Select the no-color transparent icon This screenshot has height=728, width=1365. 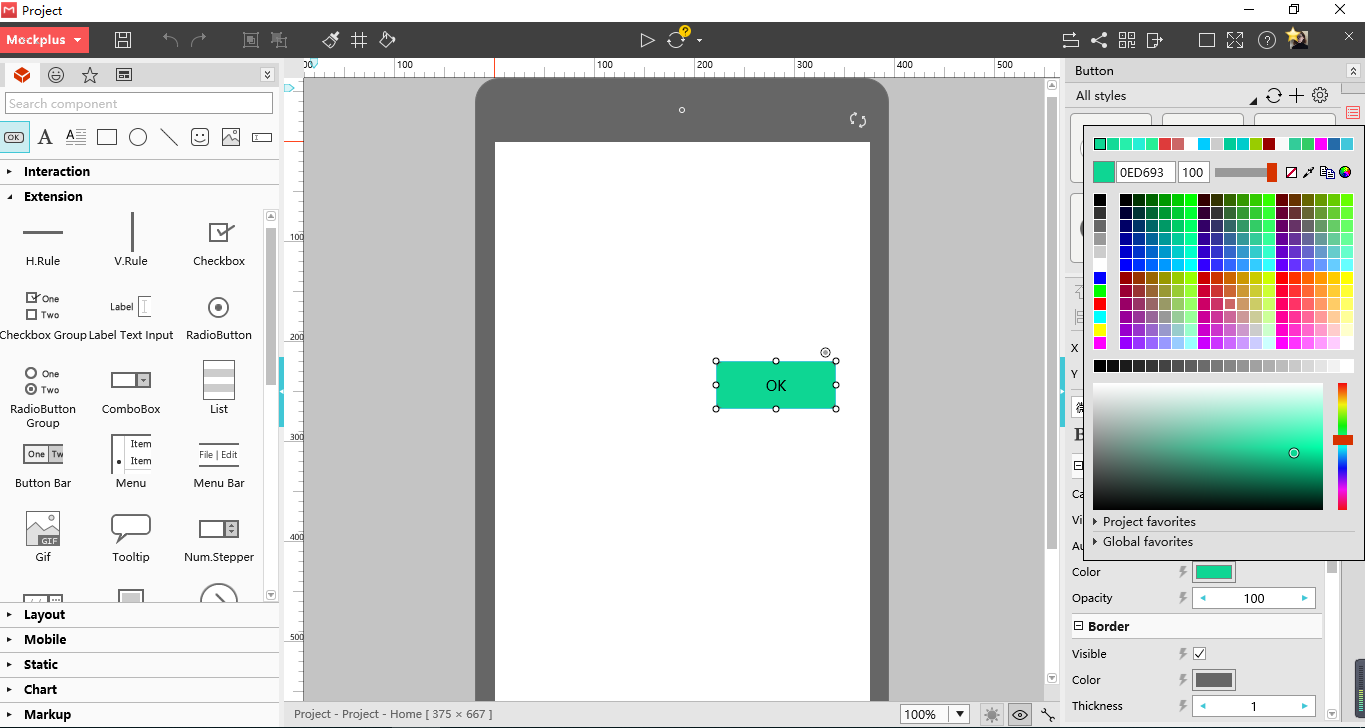[1291, 172]
